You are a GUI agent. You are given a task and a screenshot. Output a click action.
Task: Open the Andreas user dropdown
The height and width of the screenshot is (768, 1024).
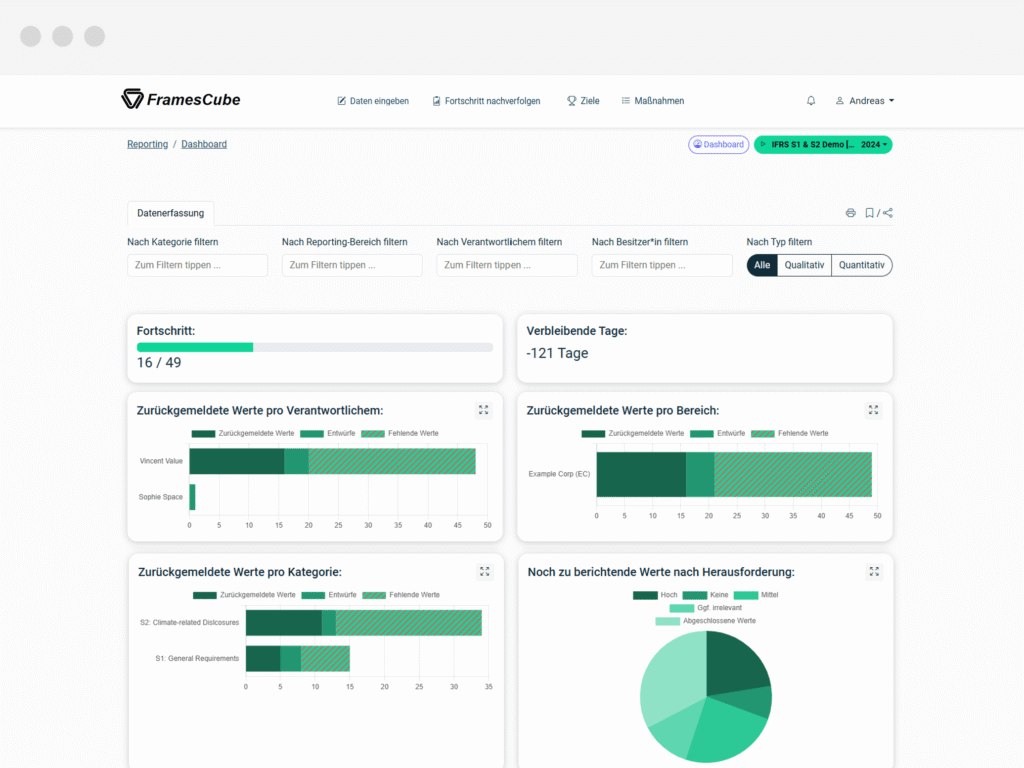click(x=865, y=101)
